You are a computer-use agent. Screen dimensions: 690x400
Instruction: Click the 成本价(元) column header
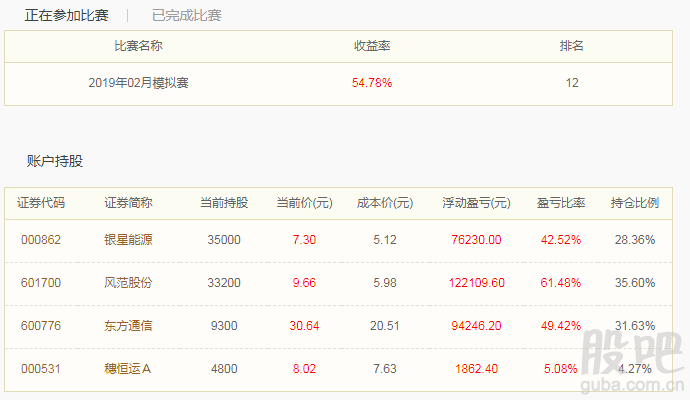click(x=385, y=203)
